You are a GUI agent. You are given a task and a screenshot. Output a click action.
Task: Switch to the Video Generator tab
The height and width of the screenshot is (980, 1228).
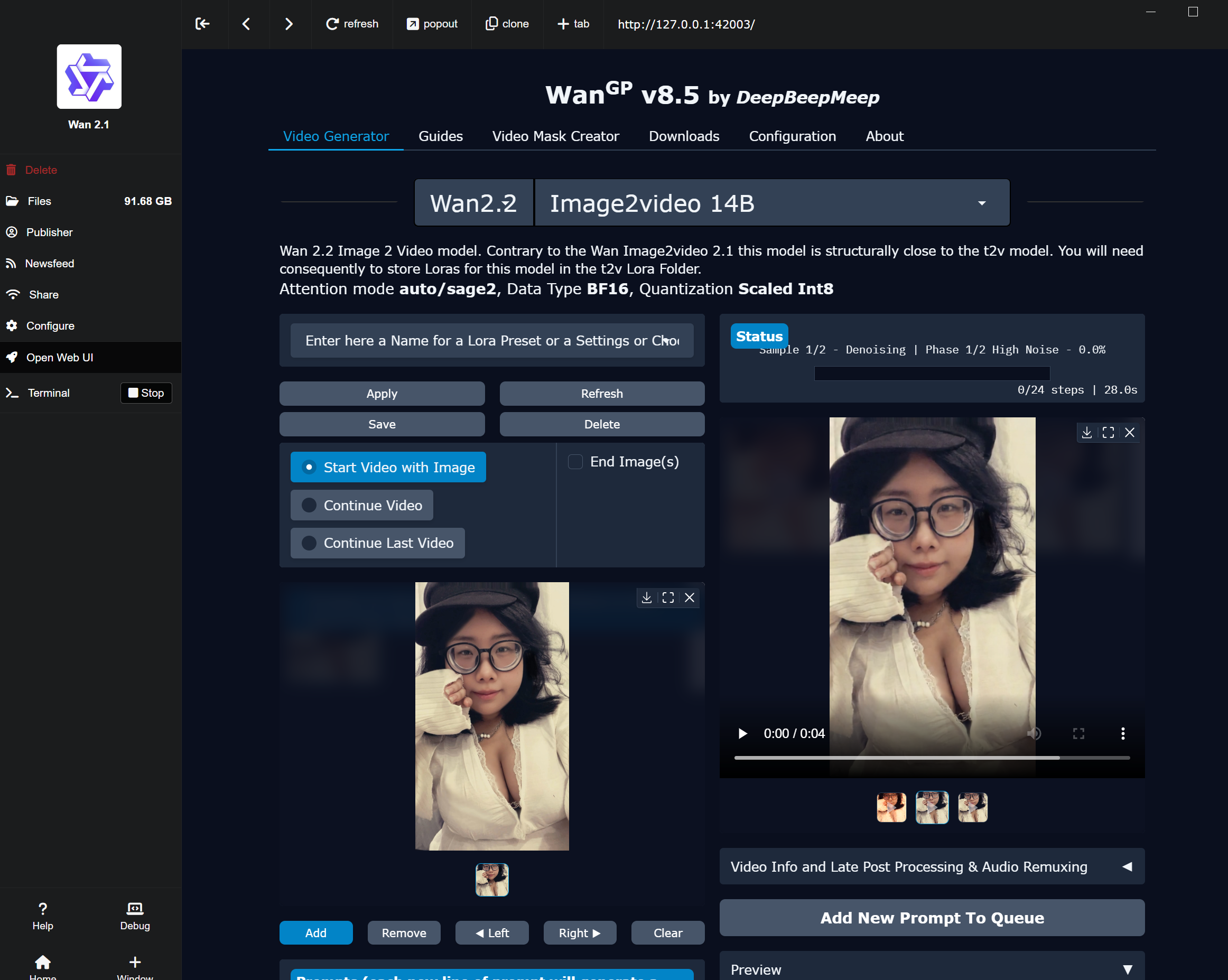336,136
